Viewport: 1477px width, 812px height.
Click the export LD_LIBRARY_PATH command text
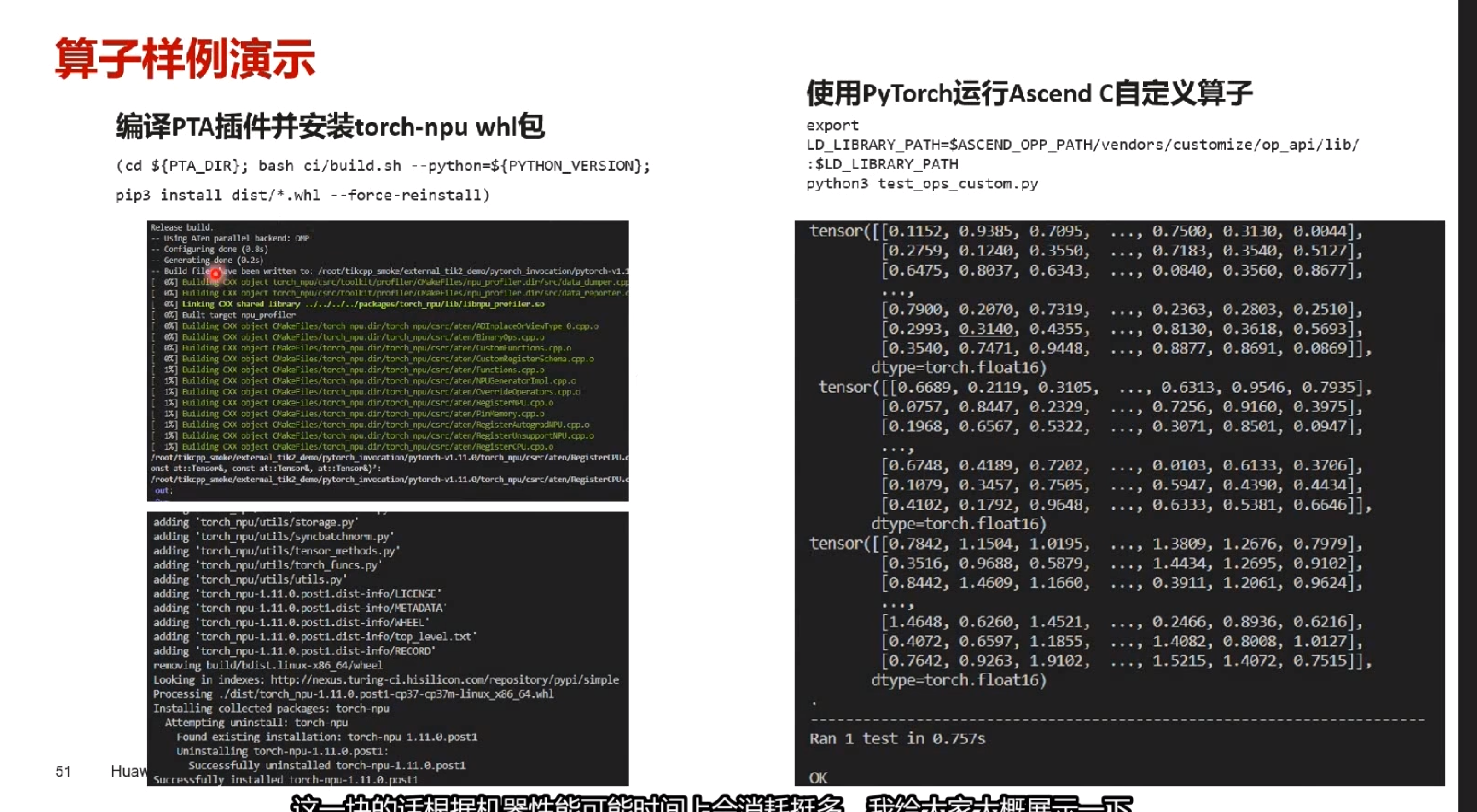click(1082, 145)
